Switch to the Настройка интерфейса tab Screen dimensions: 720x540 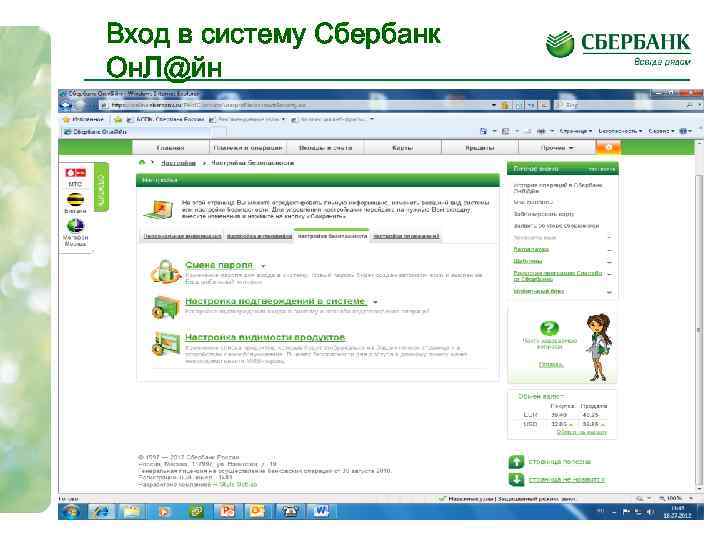click(x=259, y=236)
